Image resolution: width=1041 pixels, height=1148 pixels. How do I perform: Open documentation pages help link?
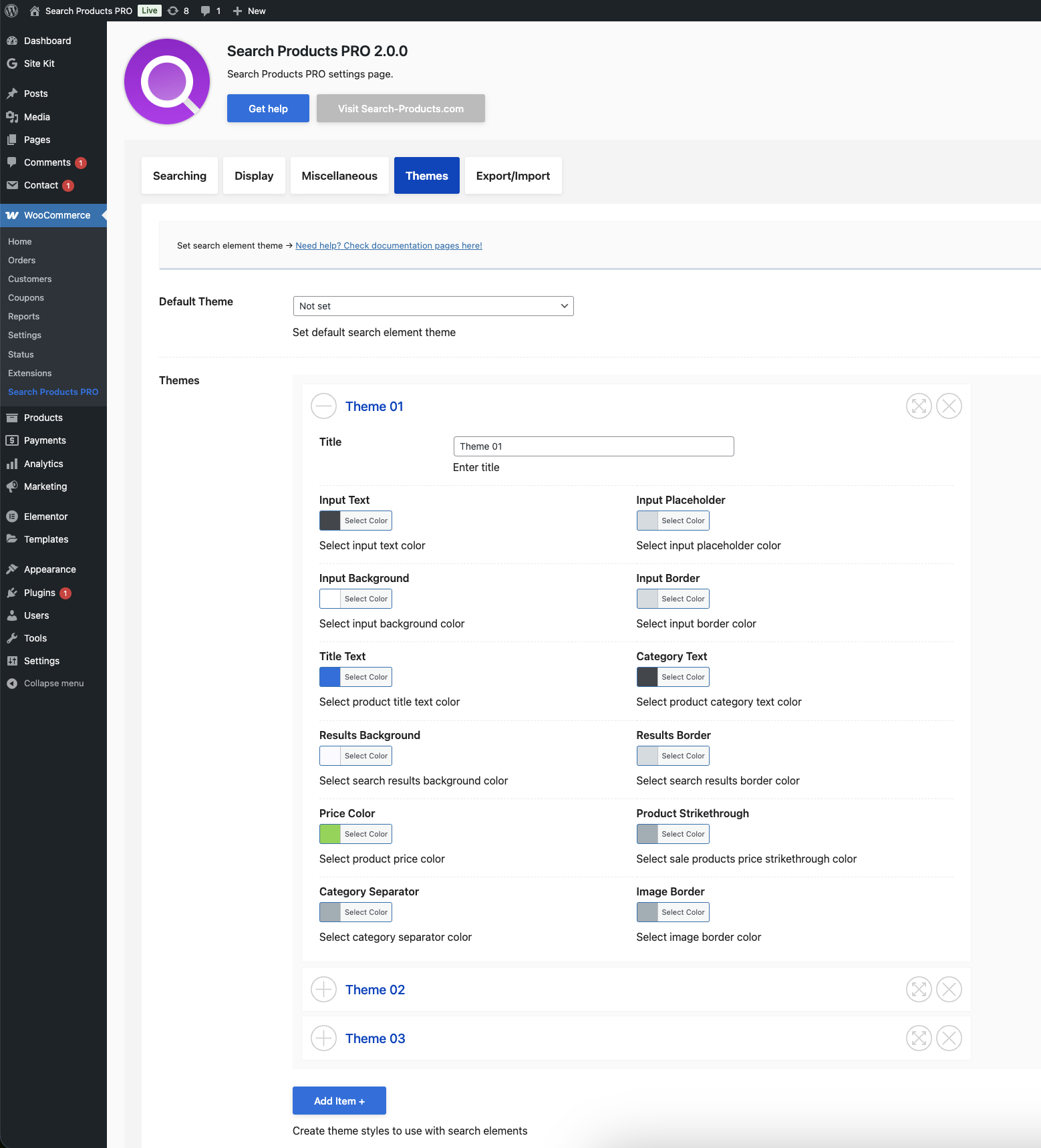tap(389, 246)
